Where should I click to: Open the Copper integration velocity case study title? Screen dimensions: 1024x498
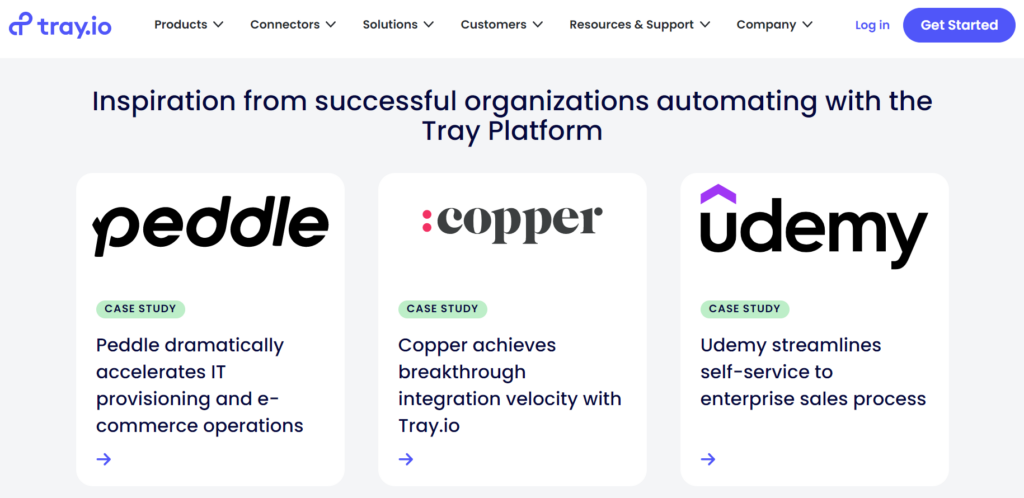(x=510, y=385)
